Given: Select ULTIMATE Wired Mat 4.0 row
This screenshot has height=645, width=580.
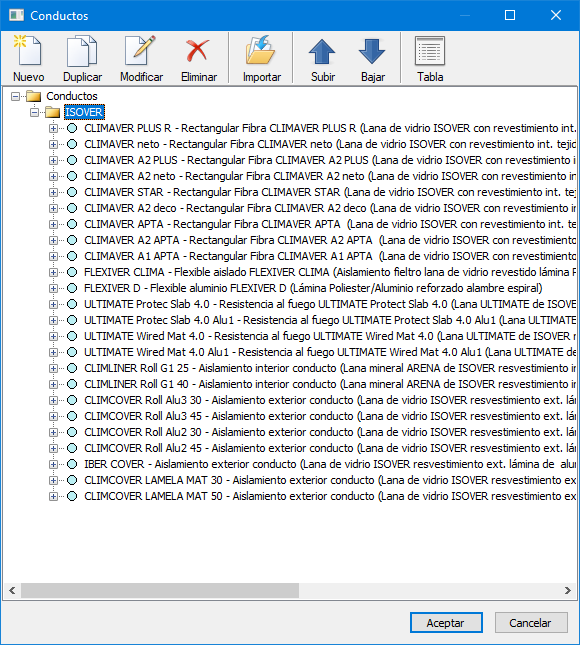Looking at the screenshot, I should [329, 336].
